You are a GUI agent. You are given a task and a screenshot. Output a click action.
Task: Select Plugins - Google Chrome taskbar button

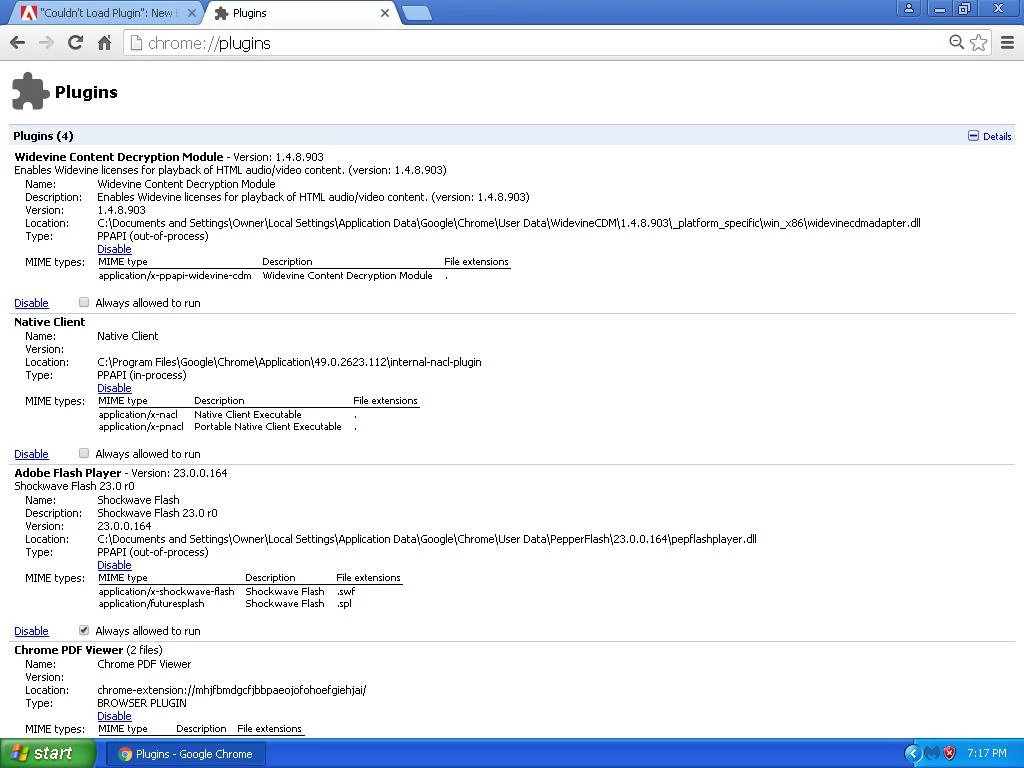pos(186,754)
